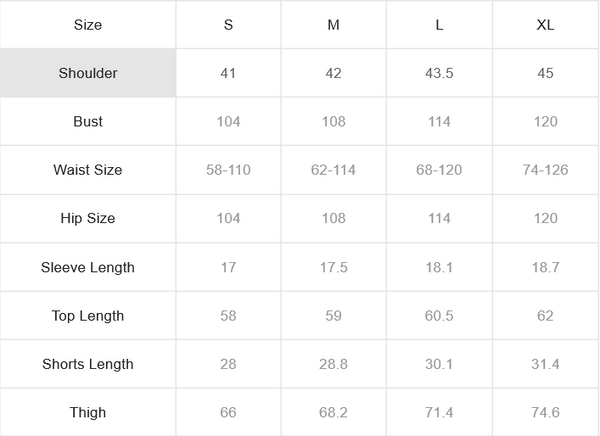The image size is (600, 436).
Task: Click the 74-126 waist value cell
Action: pyautogui.click(x=545, y=170)
